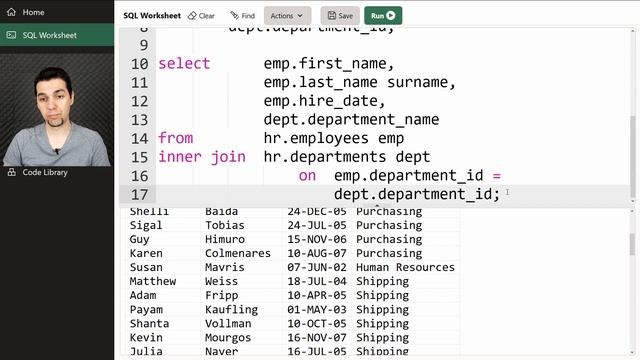This screenshot has height=360, width=640.
Task: Click 'dept.department_id;' on line 17
Action: tap(417, 194)
